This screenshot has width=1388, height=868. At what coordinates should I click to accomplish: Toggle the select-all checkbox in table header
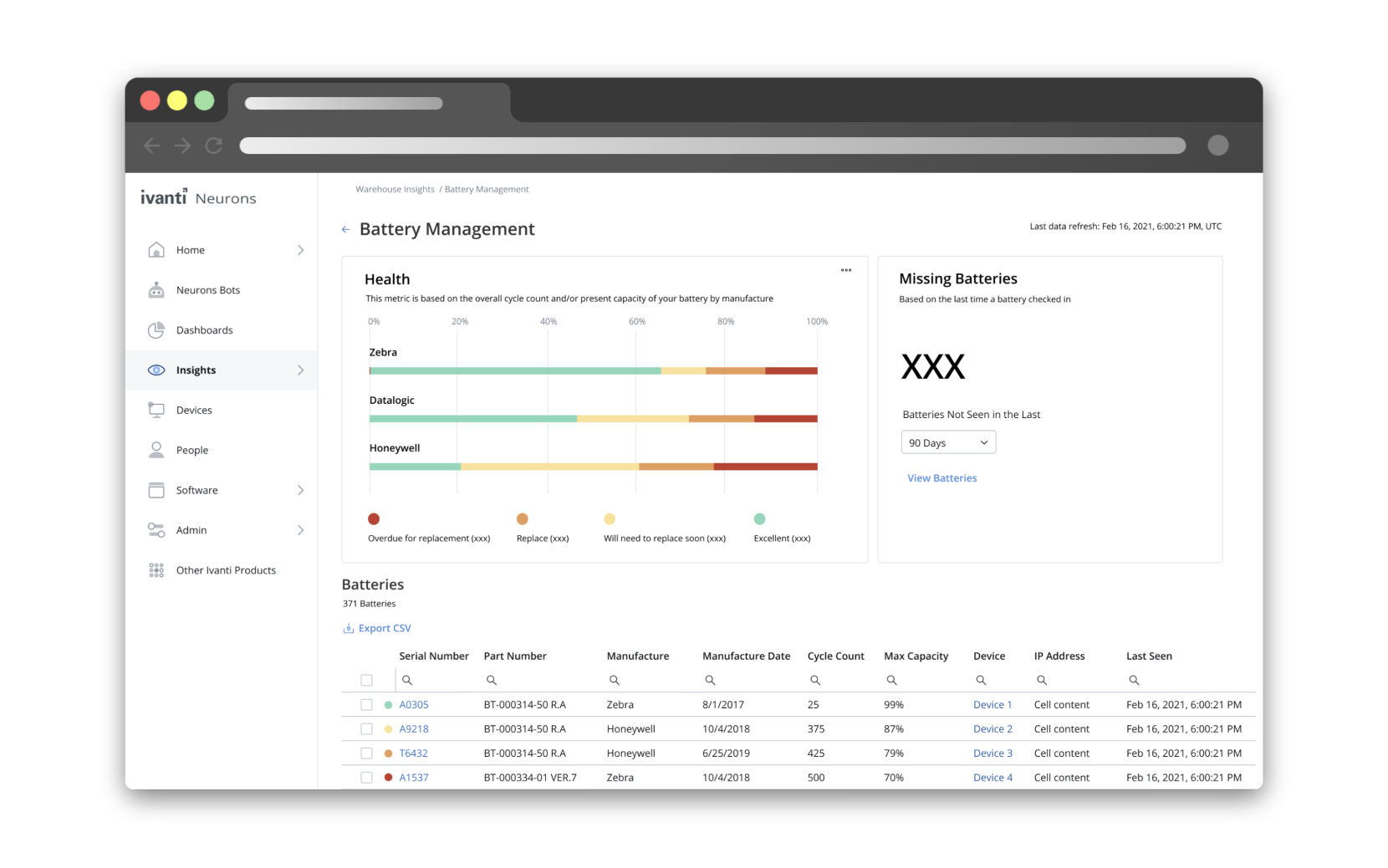click(x=366, y=681)
